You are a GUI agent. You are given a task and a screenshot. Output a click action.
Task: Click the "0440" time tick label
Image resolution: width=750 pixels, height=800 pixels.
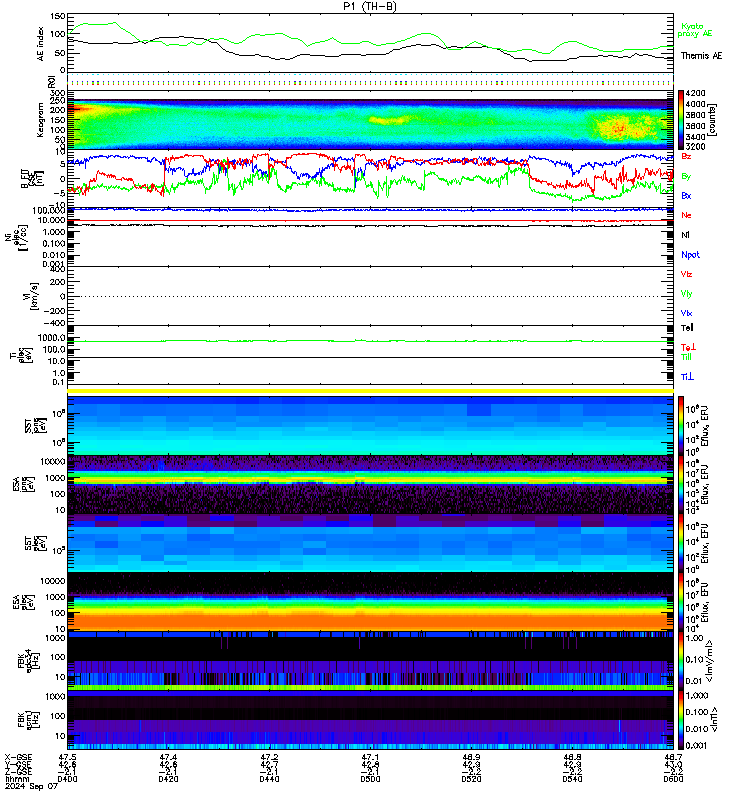tap(269, 779)
